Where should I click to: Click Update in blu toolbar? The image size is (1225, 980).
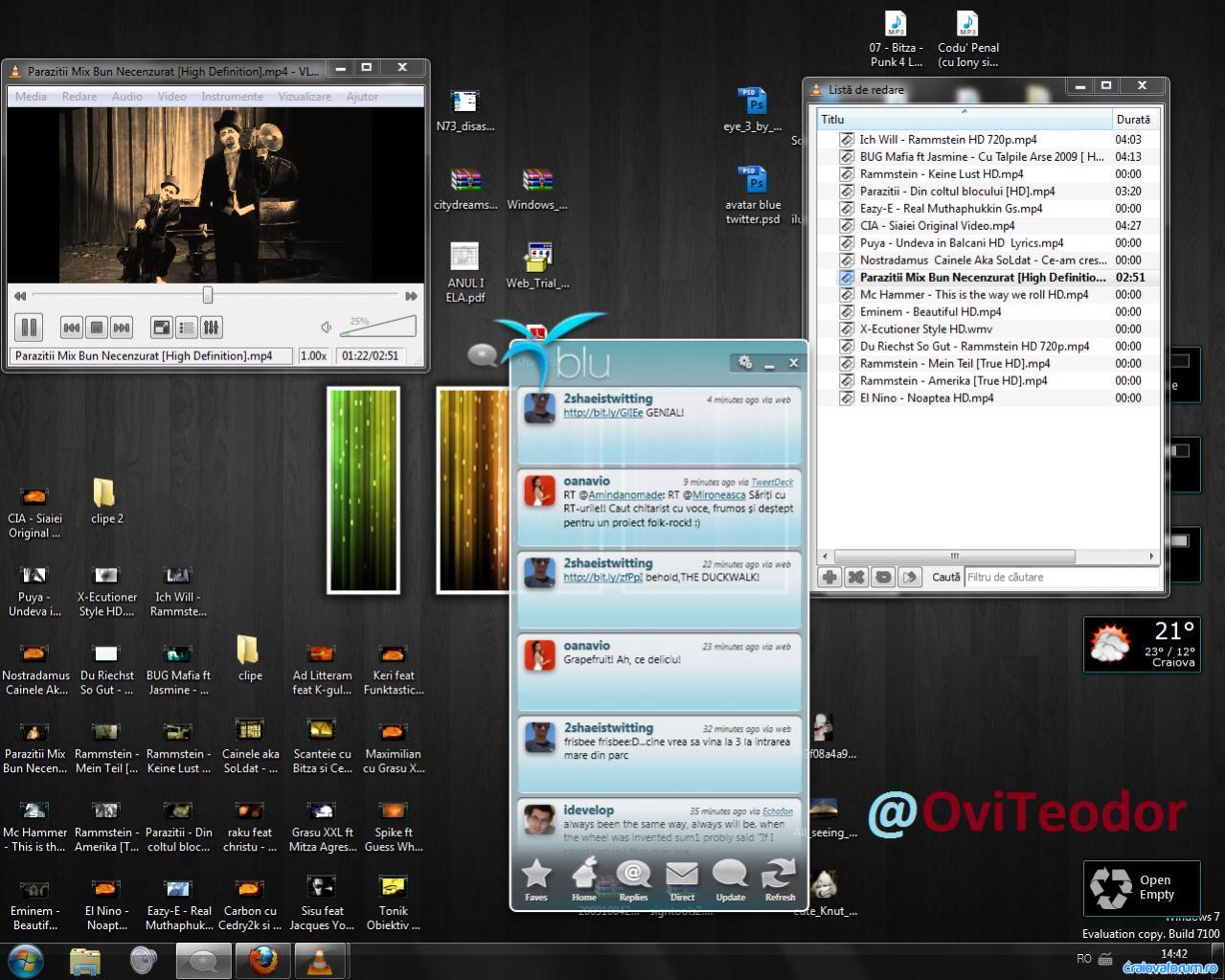(730, 880)
